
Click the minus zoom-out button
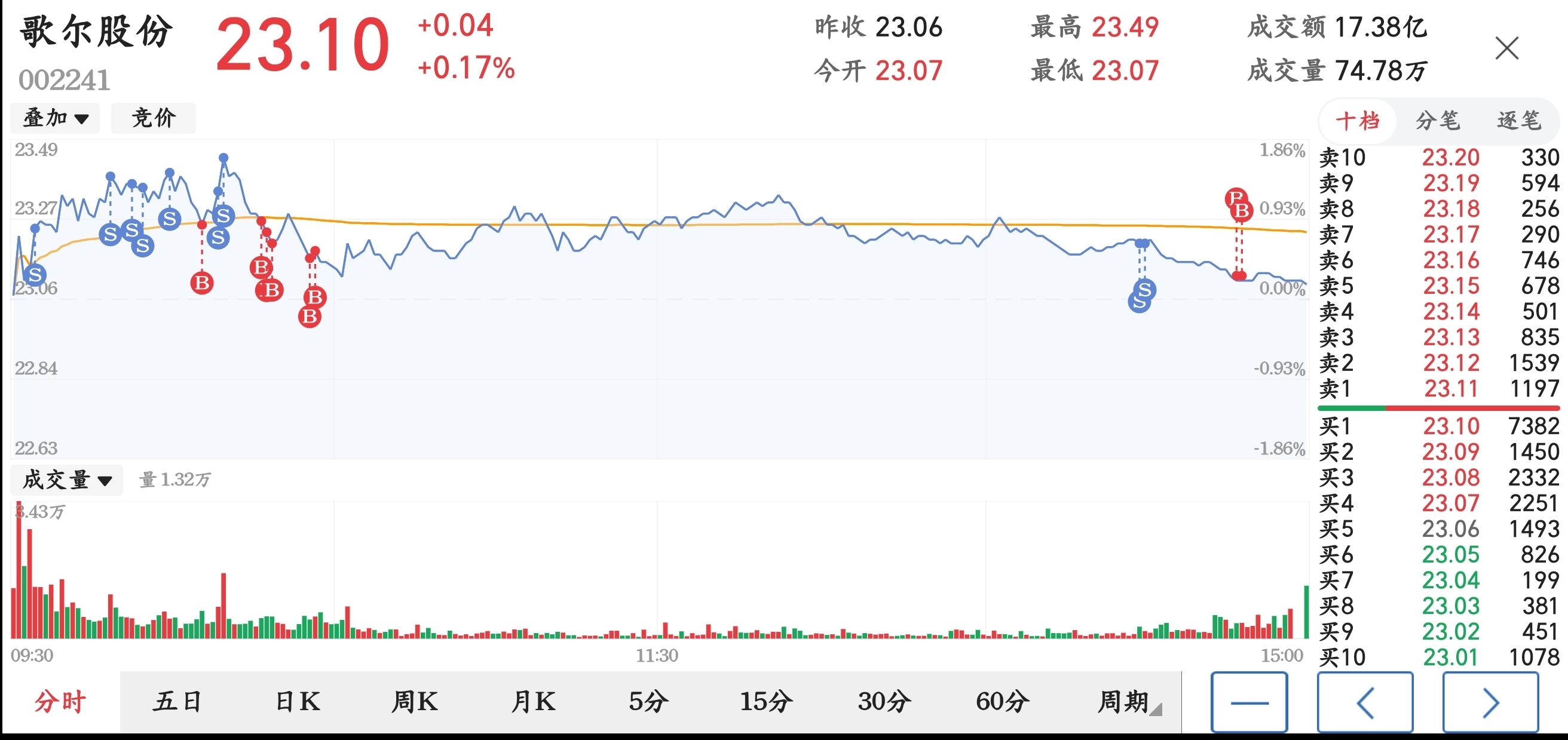[x=1249, y=702]
